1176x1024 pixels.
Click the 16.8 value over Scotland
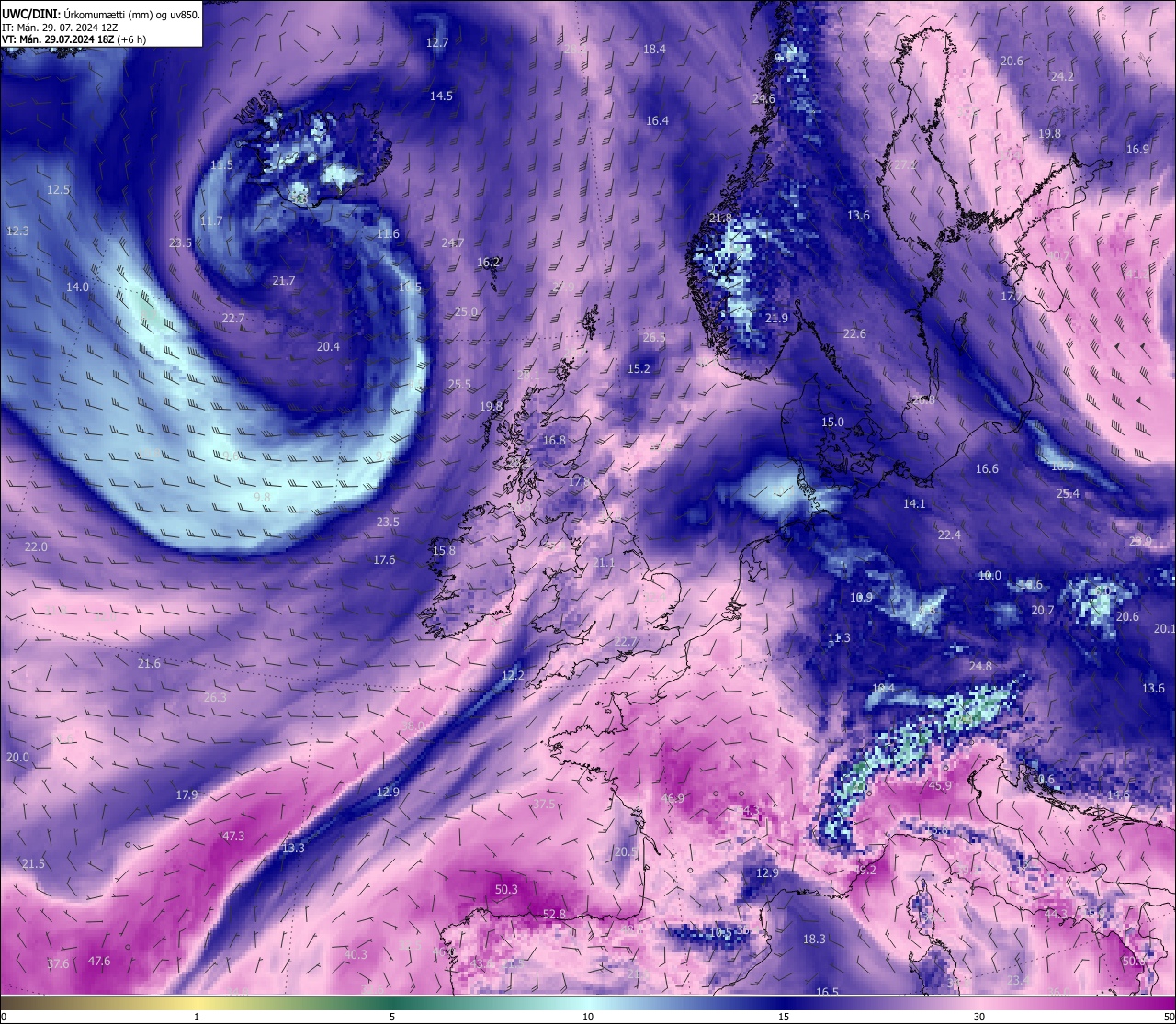point(554,440)
